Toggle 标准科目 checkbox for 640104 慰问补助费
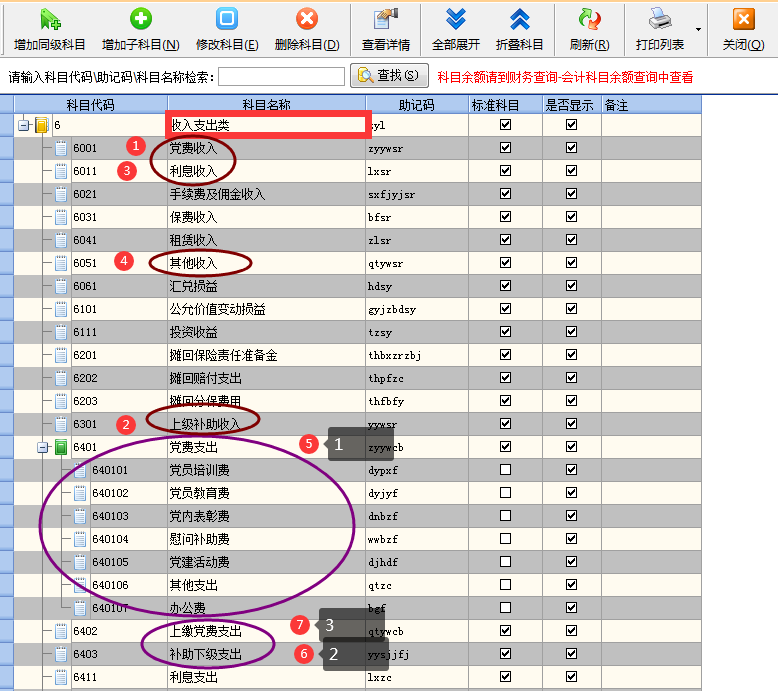This screenshot has width=778, height=691. tap(505, 538)
